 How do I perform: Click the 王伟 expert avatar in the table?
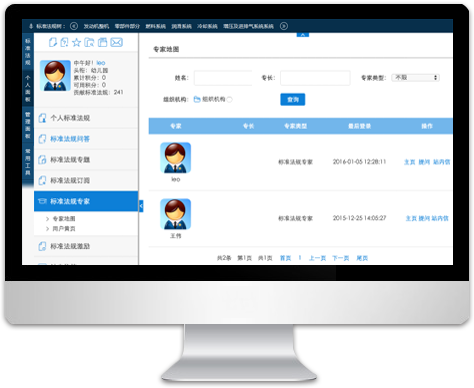pos(175,214)
